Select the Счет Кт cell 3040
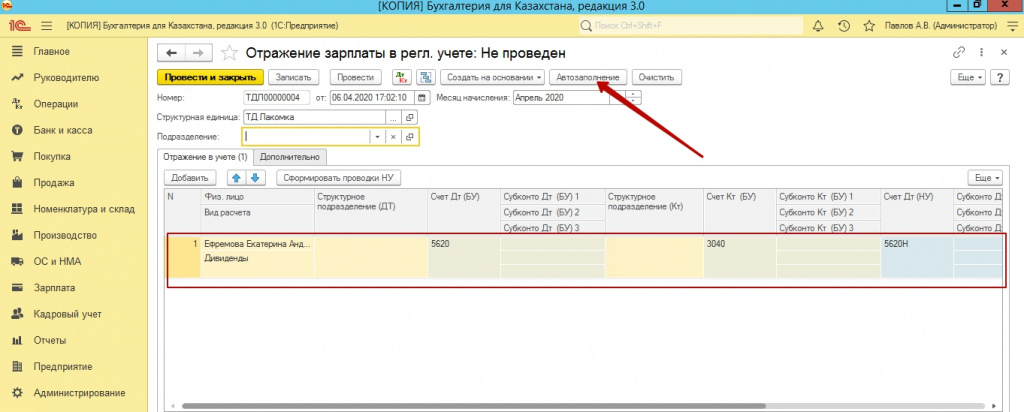 click(740, 257)
